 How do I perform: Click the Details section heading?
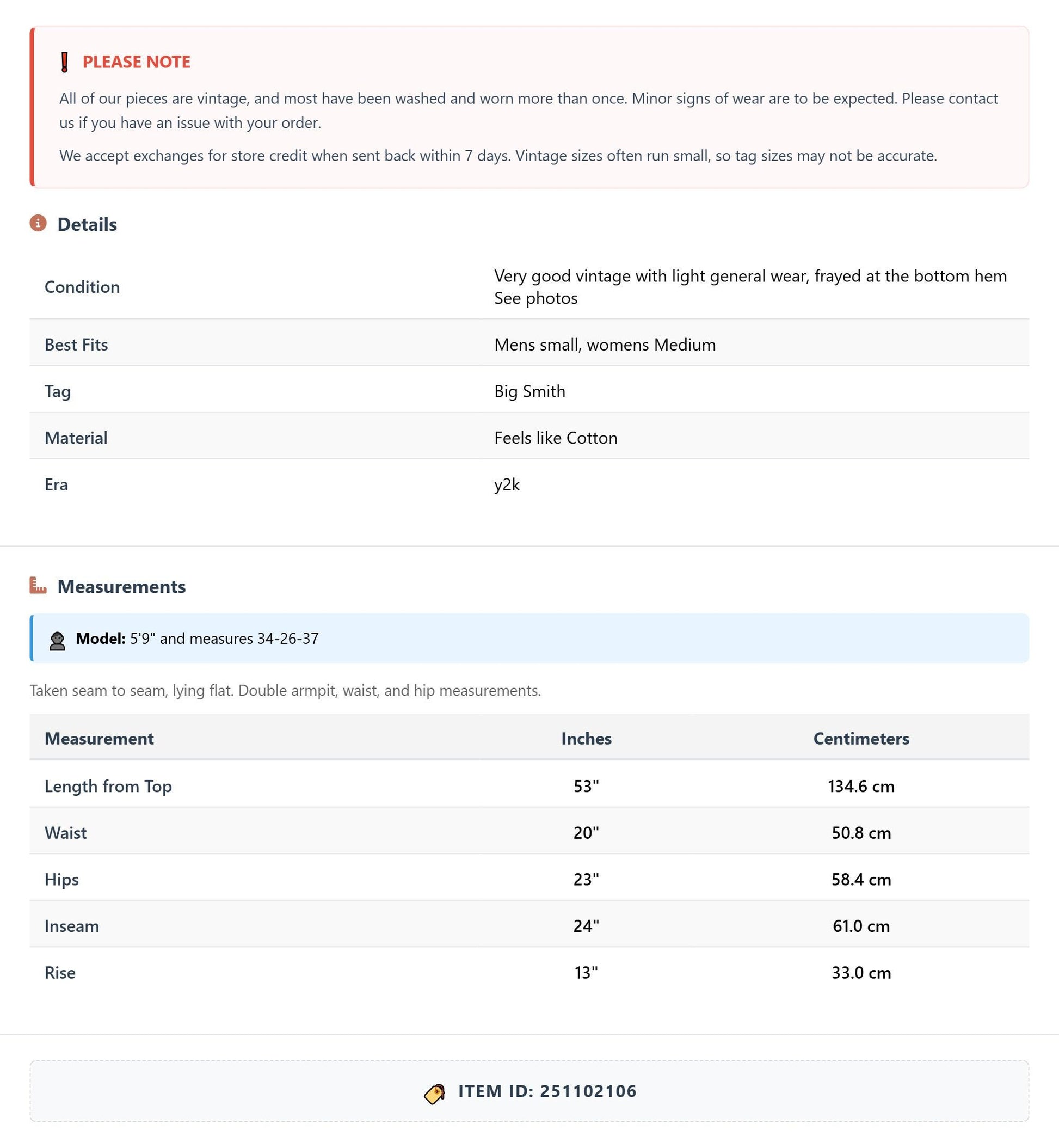(x=87, y=224)
